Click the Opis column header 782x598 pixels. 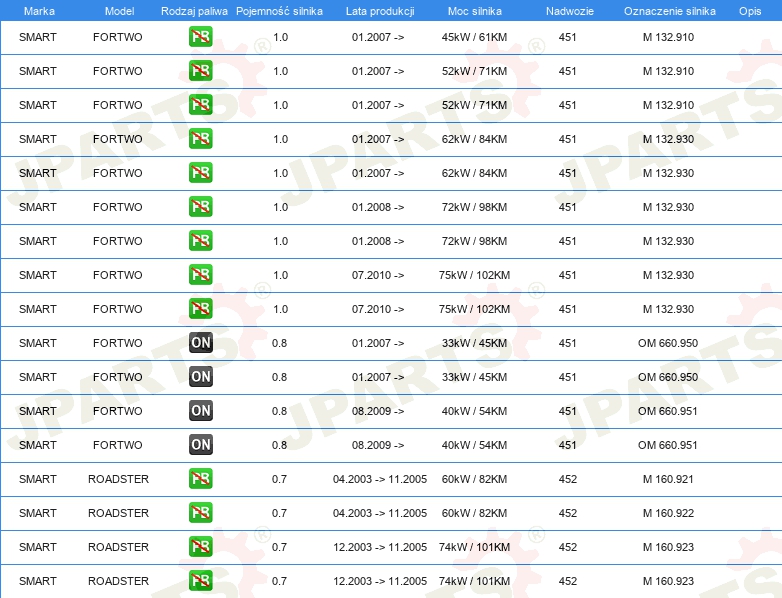pyautogui.click(x=749, y=10)
